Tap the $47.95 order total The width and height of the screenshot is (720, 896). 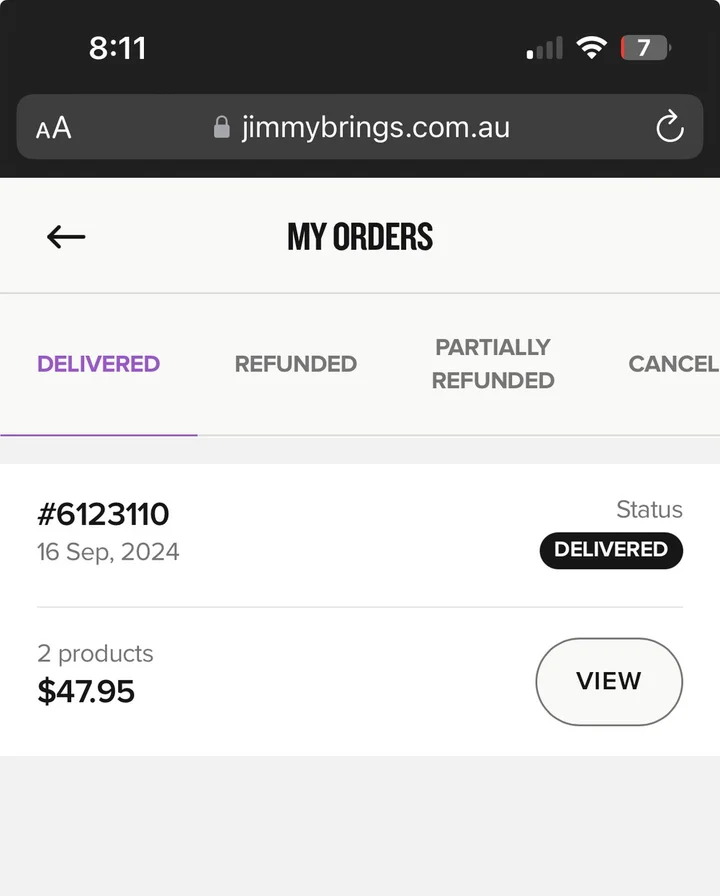pos(86,692)
